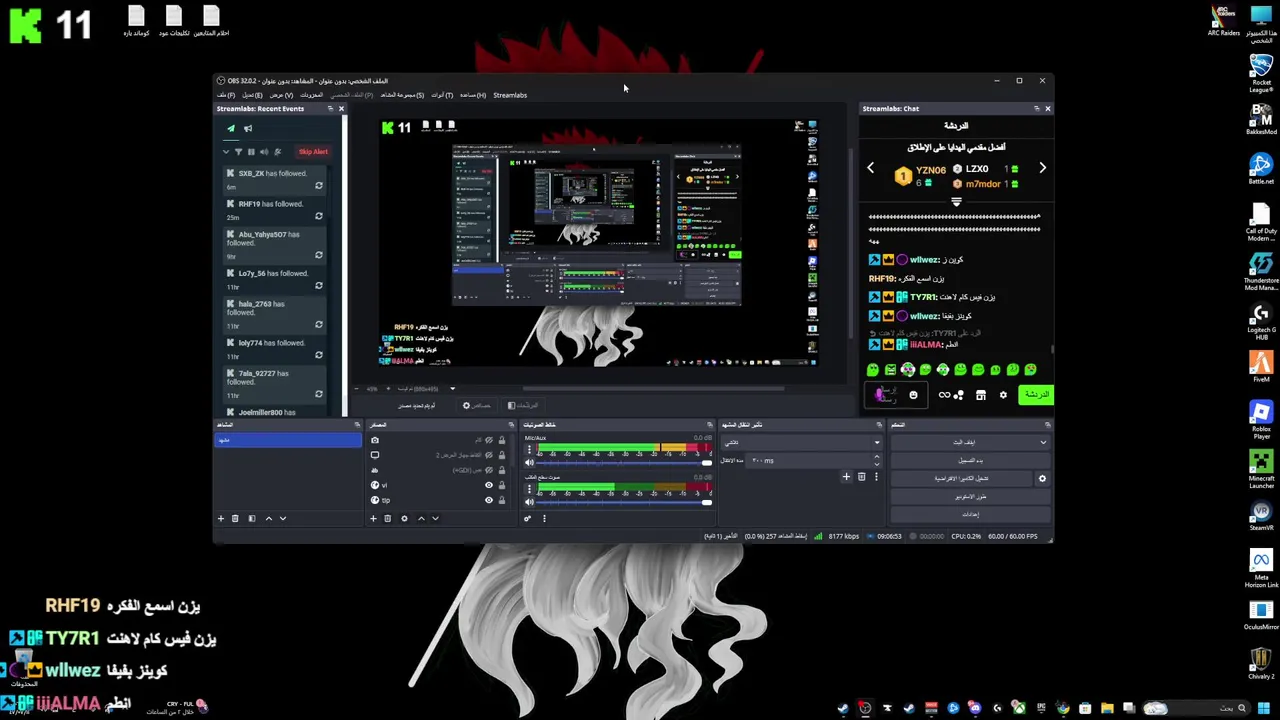Screen dimensions: 1280x720
Task: Open the audio mixer three-dot menu
Action: [x=544, y=518]
